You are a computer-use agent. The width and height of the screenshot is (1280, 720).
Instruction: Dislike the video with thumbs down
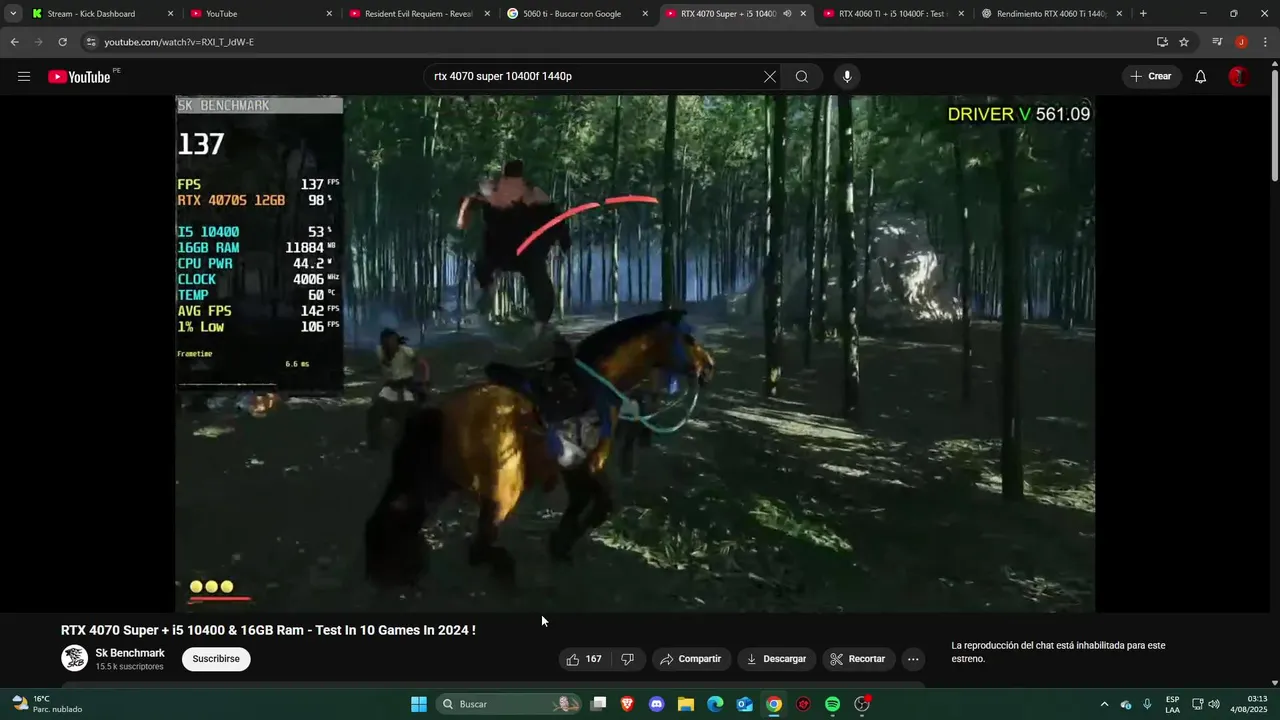(628, 659)
